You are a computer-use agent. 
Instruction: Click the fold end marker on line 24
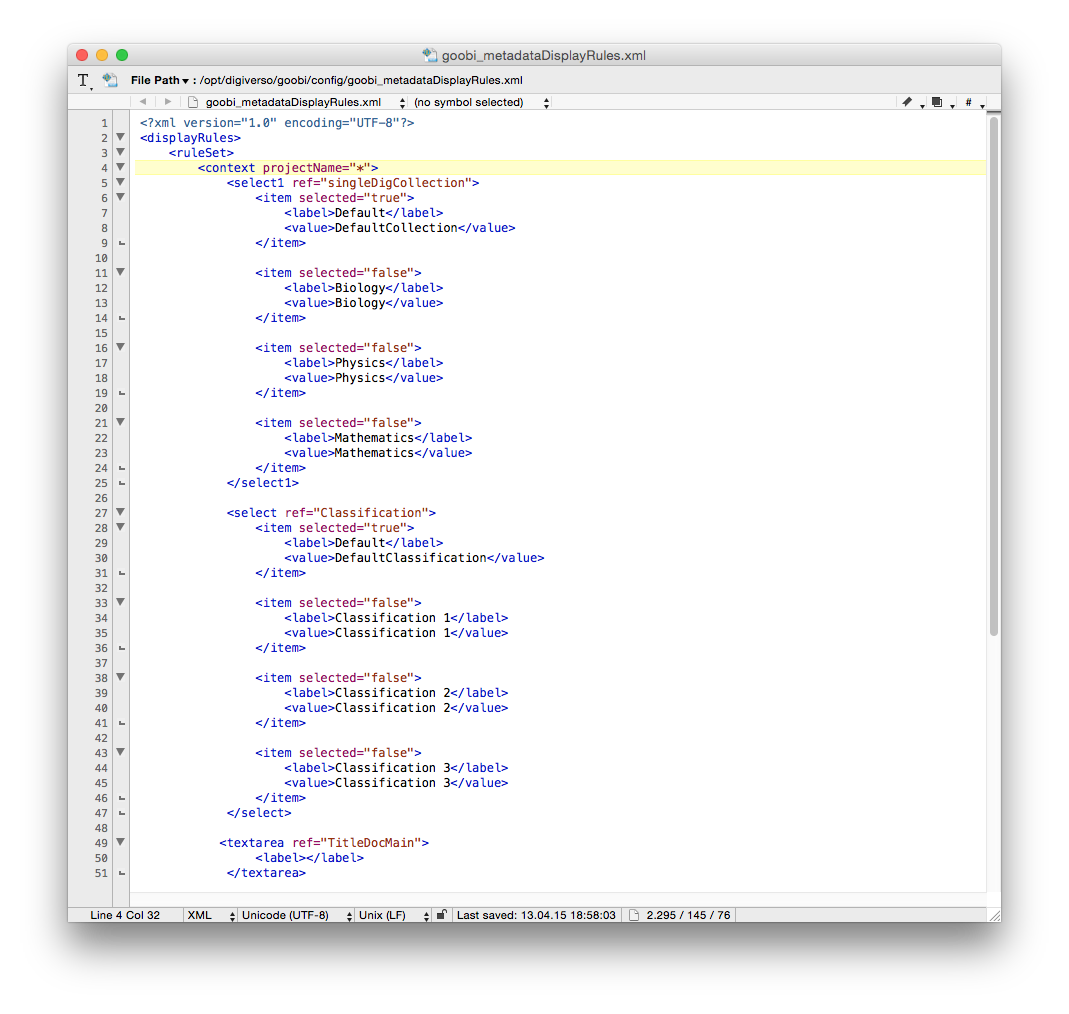coord(122,468)
